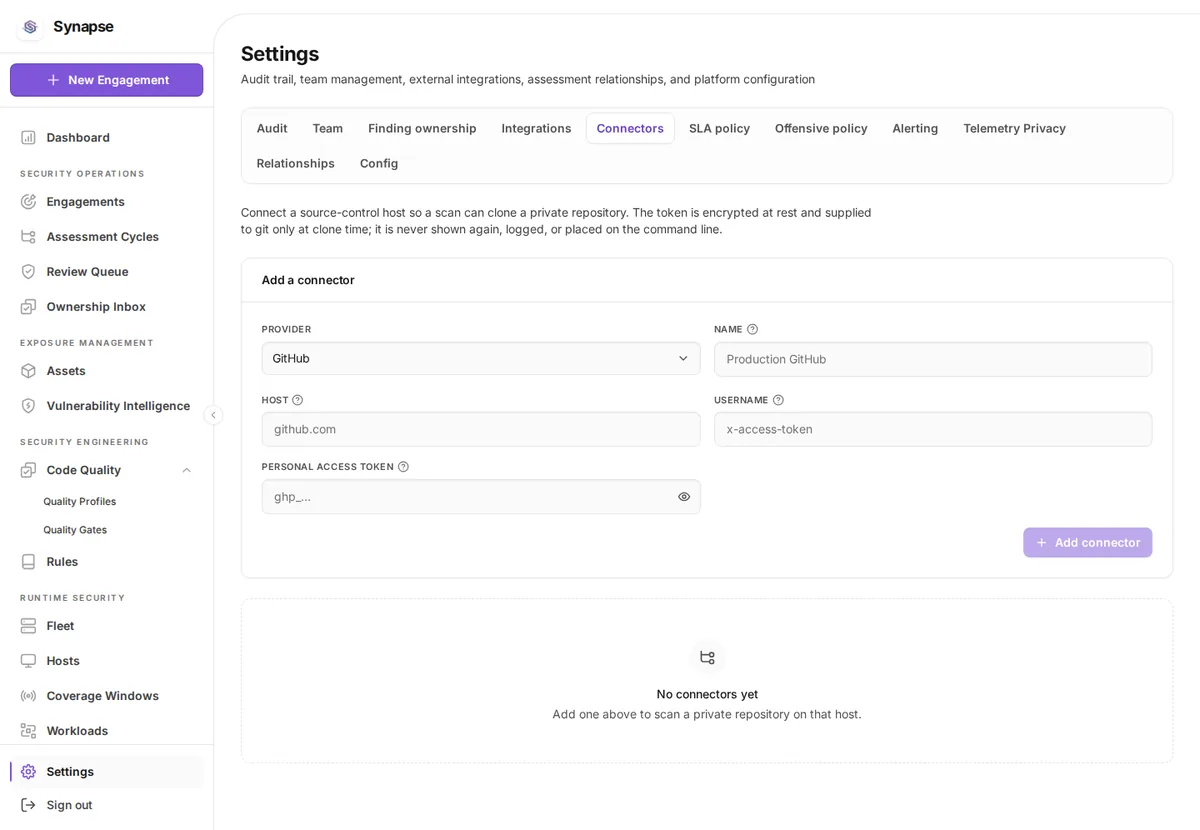
Task: Click Sign out in the sidebar
Action: tap(106, 804)
